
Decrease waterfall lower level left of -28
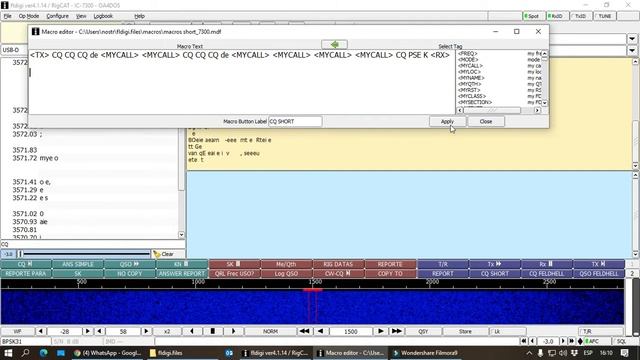pos(40,331)
